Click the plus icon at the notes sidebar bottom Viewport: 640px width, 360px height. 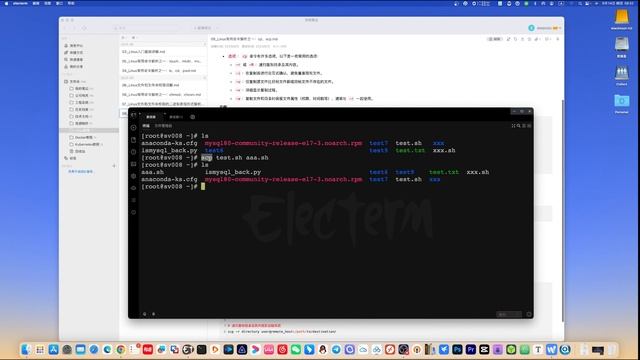(x=114, y=166)
